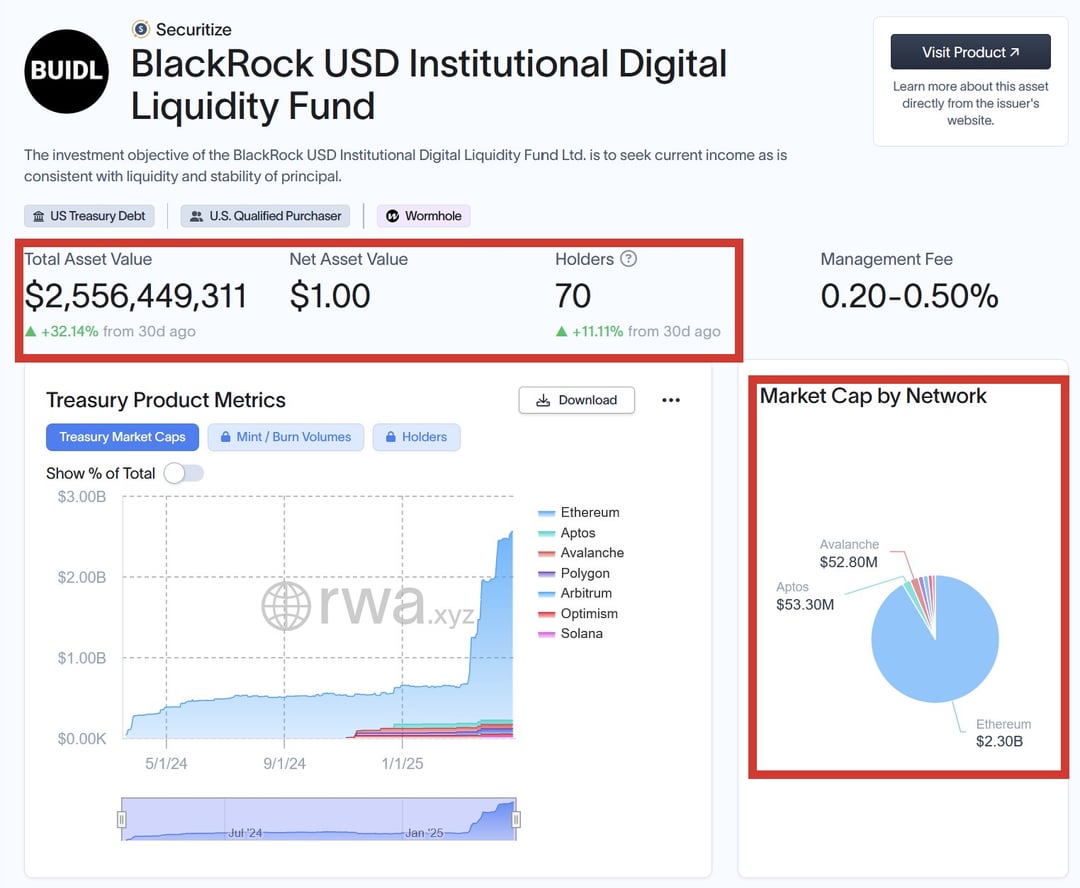Select the Treasury Market Caps tab
The image size is (1080, 888).
[123, 437]
